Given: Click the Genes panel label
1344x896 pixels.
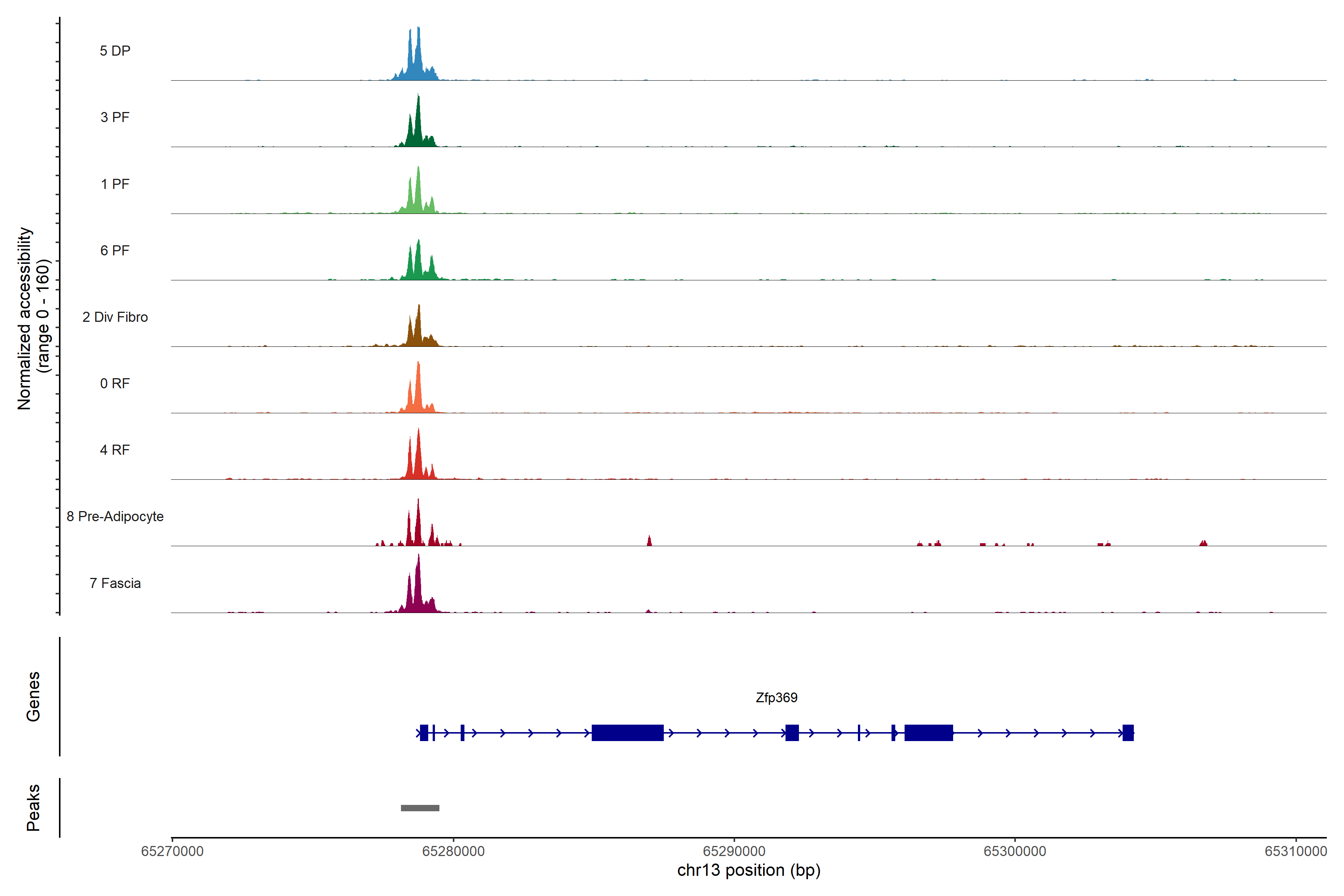Looking at the screenshot, I should [x=33, y=697].
